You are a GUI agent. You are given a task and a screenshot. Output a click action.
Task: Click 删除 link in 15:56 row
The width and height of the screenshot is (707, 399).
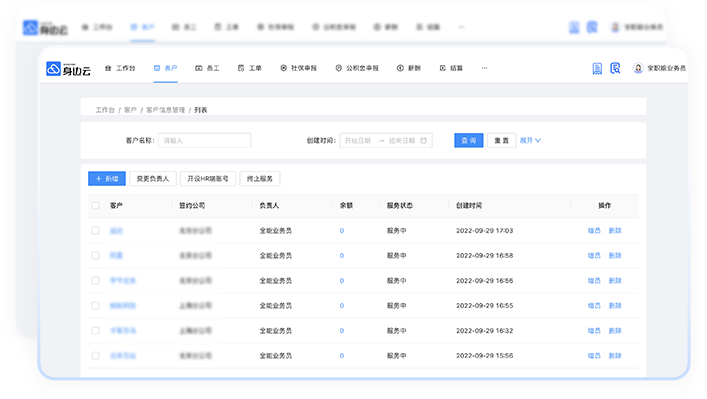(615, 356)
